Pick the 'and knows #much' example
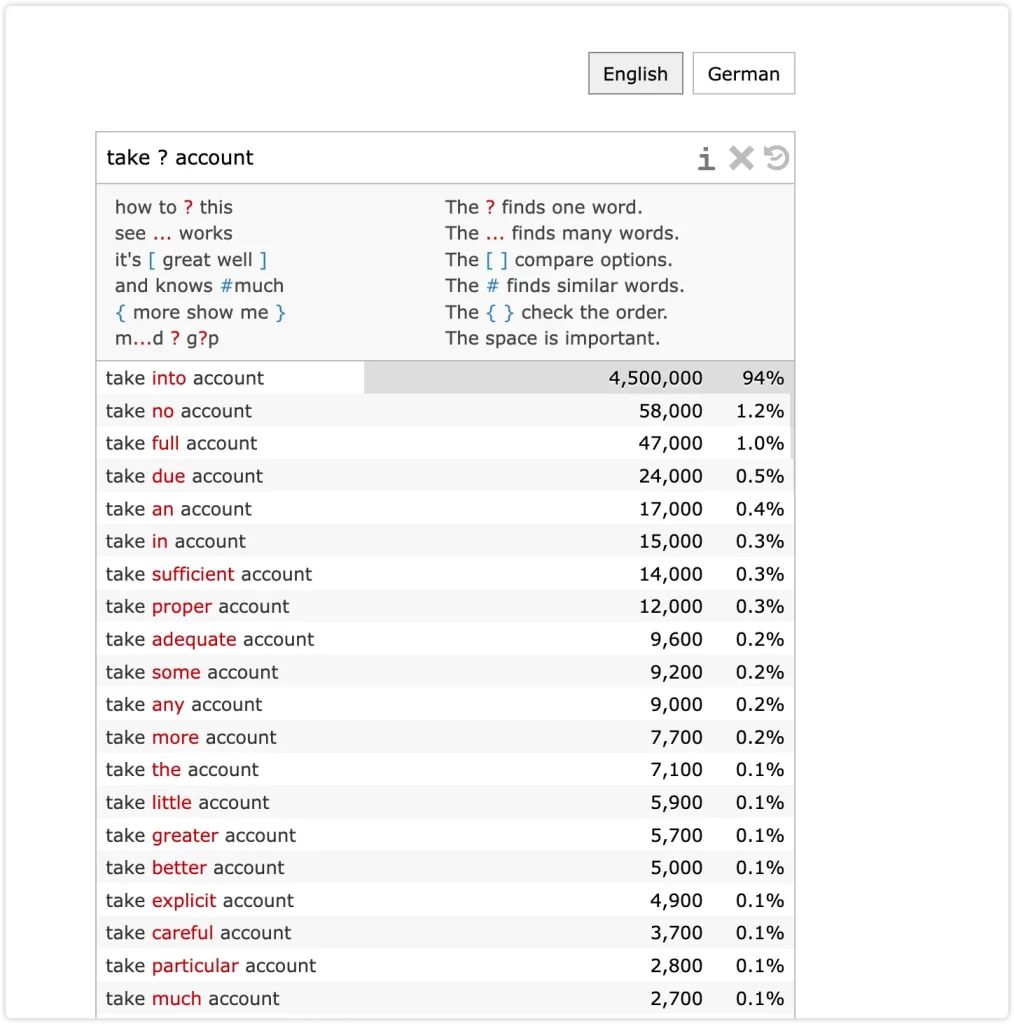 coord(199,286)
